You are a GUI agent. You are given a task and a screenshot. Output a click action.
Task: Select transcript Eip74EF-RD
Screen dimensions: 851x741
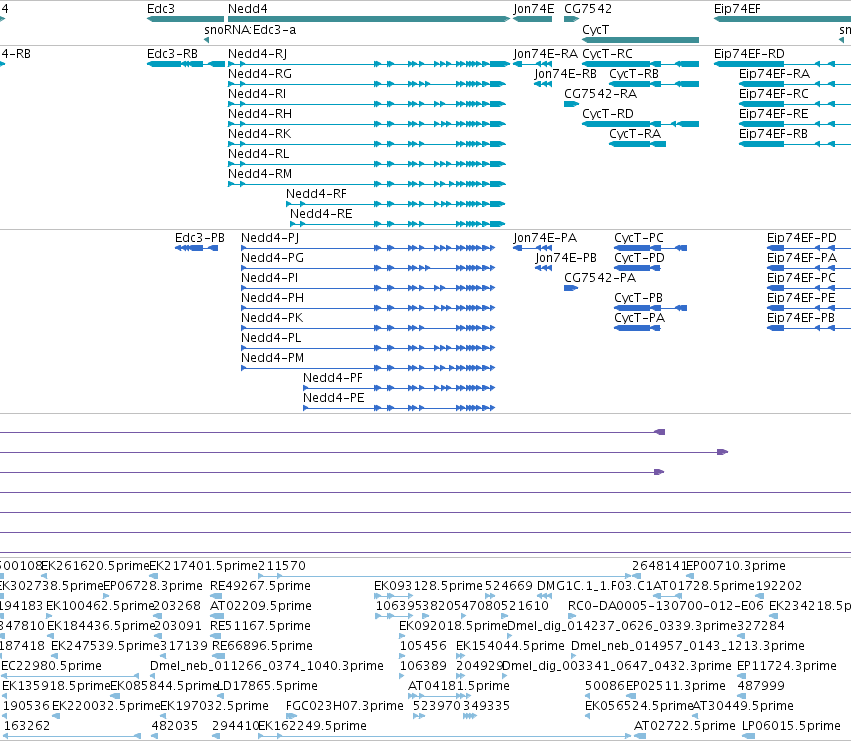click(x=749, y=54)
